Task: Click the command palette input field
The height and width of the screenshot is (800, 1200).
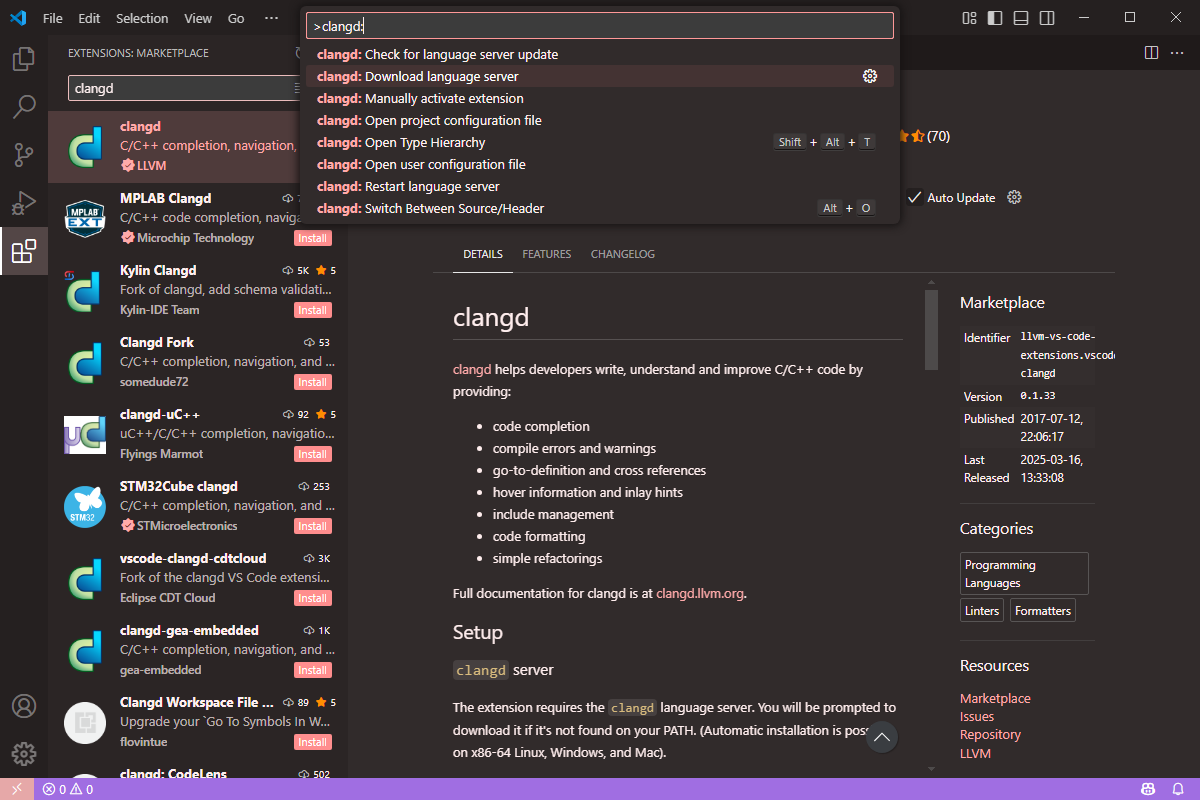Action: pos(600,26)
